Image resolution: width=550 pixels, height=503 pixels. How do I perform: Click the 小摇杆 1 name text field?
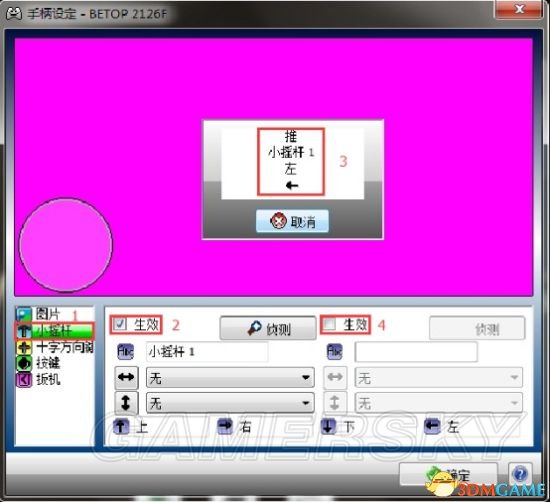click(207, 351)
